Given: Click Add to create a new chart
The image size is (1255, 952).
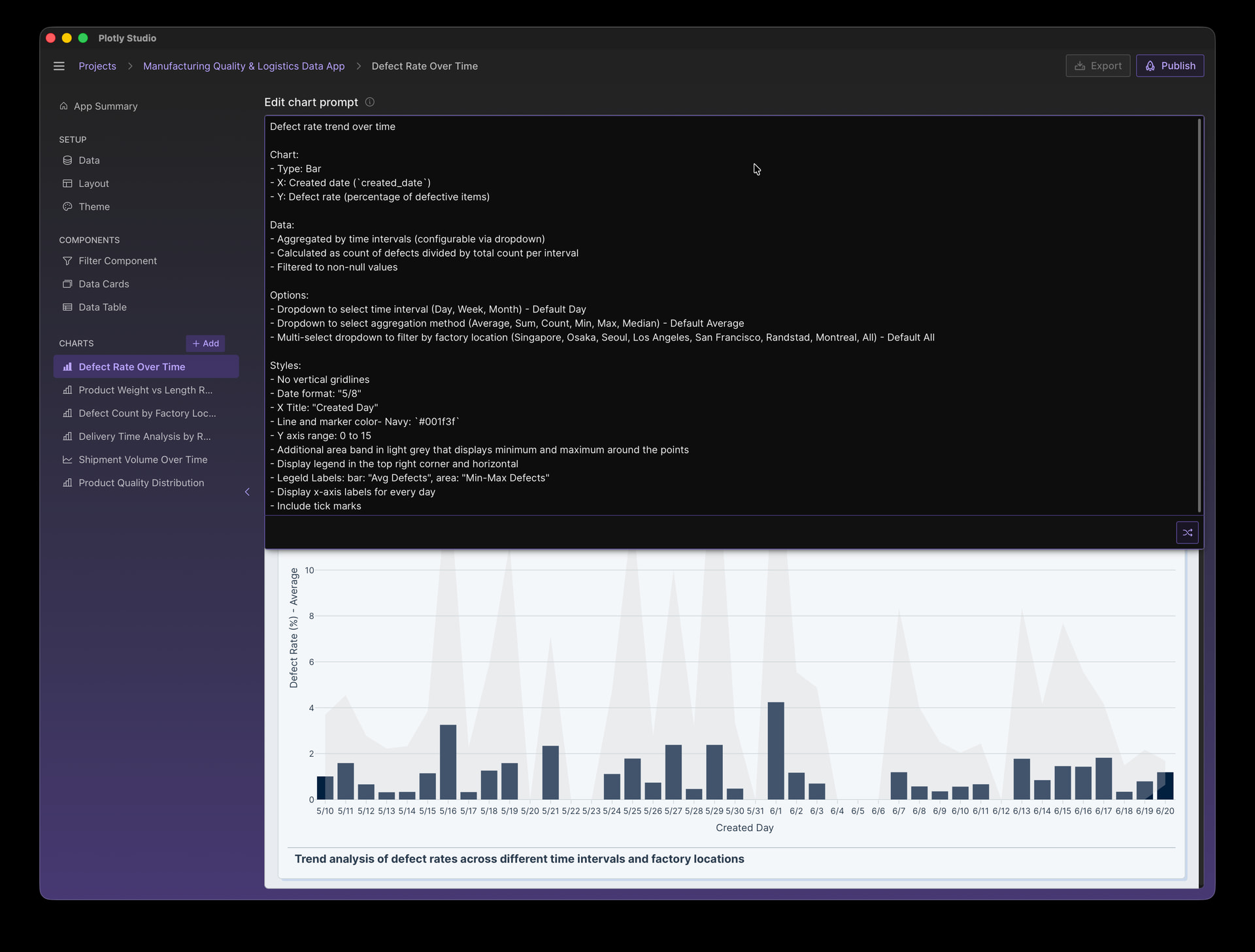Looking at the screenshot, I should pyautogui.click(x=205, y=343).
